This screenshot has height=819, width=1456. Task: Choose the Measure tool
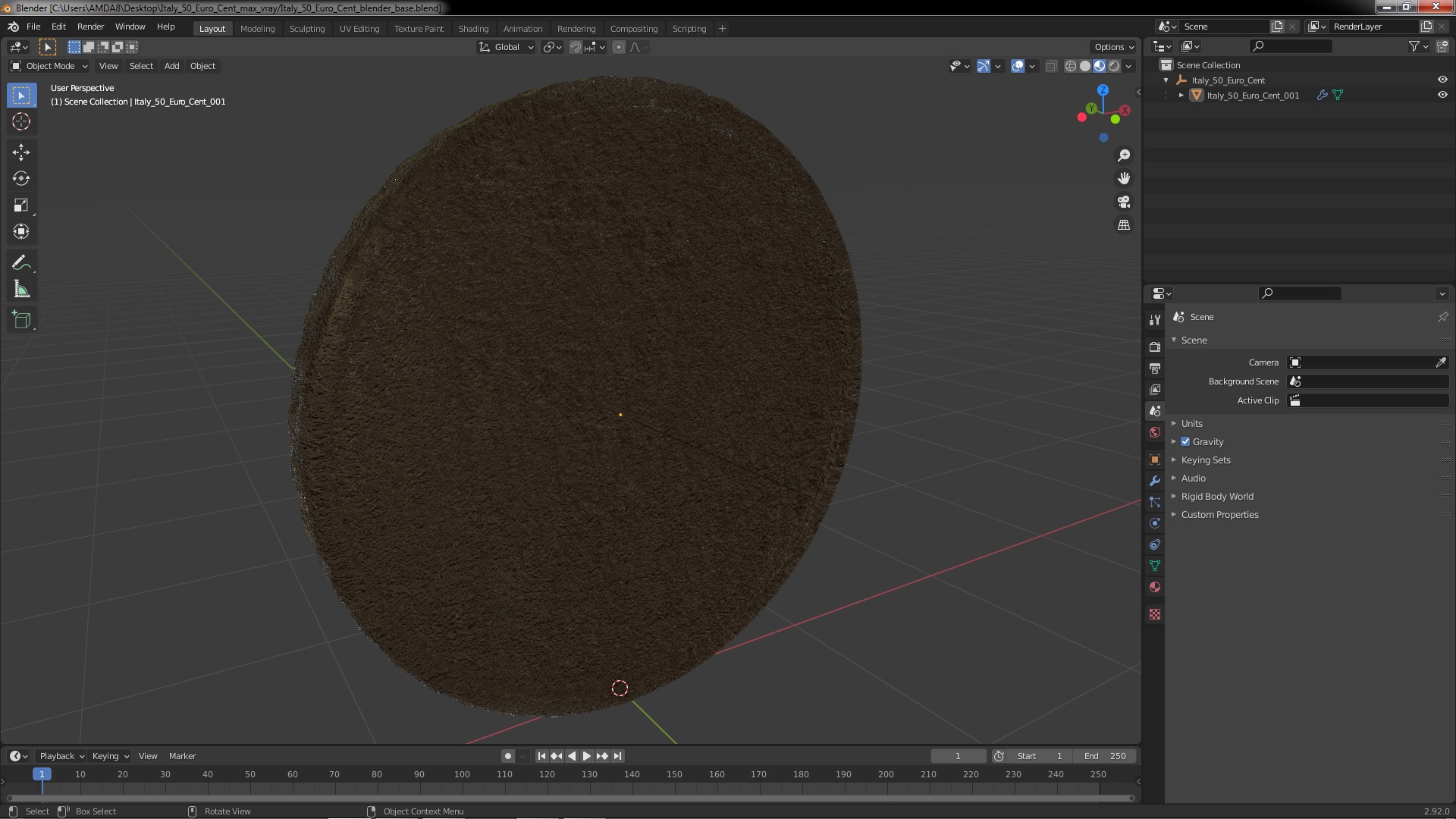point(21,290)
